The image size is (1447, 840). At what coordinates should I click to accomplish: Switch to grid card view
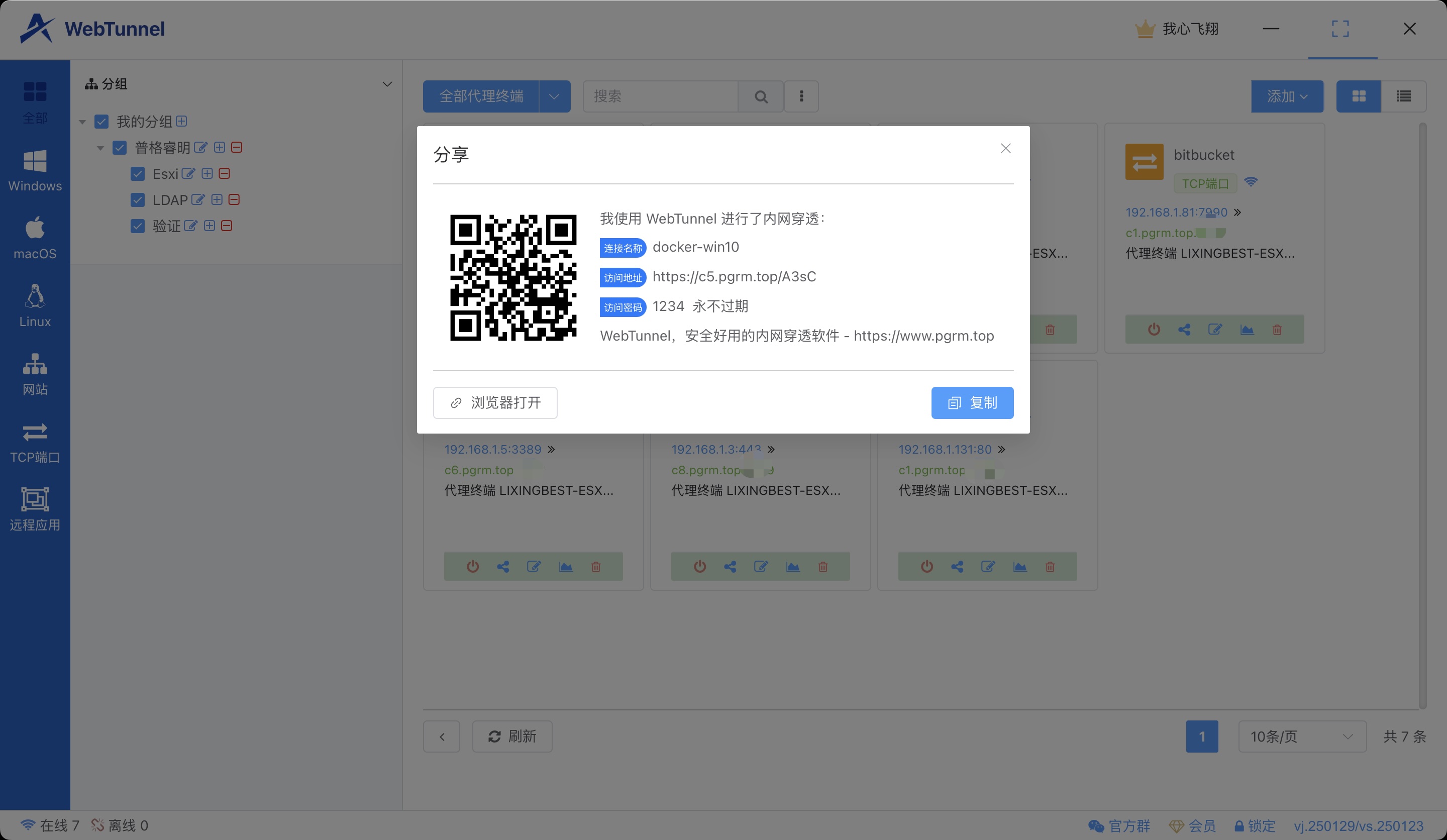(x=1359, y=96)
